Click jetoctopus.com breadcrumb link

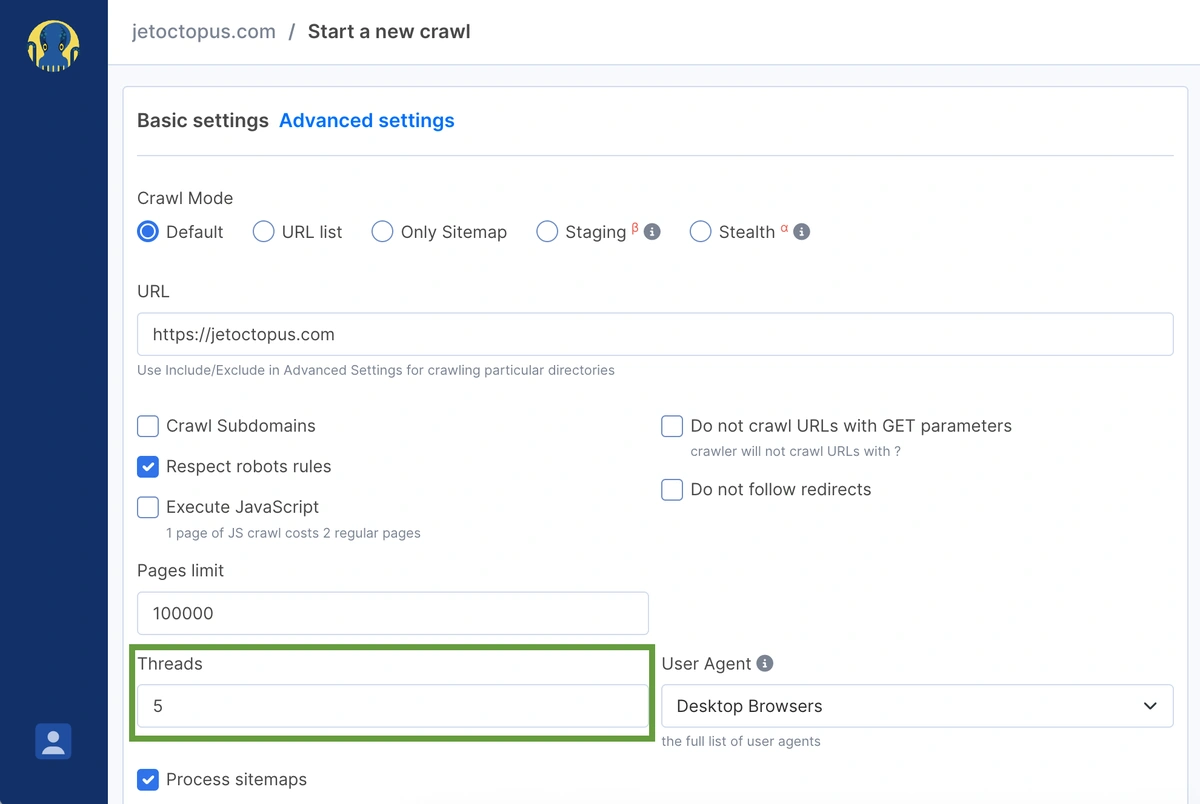click(x=204, y=32)
